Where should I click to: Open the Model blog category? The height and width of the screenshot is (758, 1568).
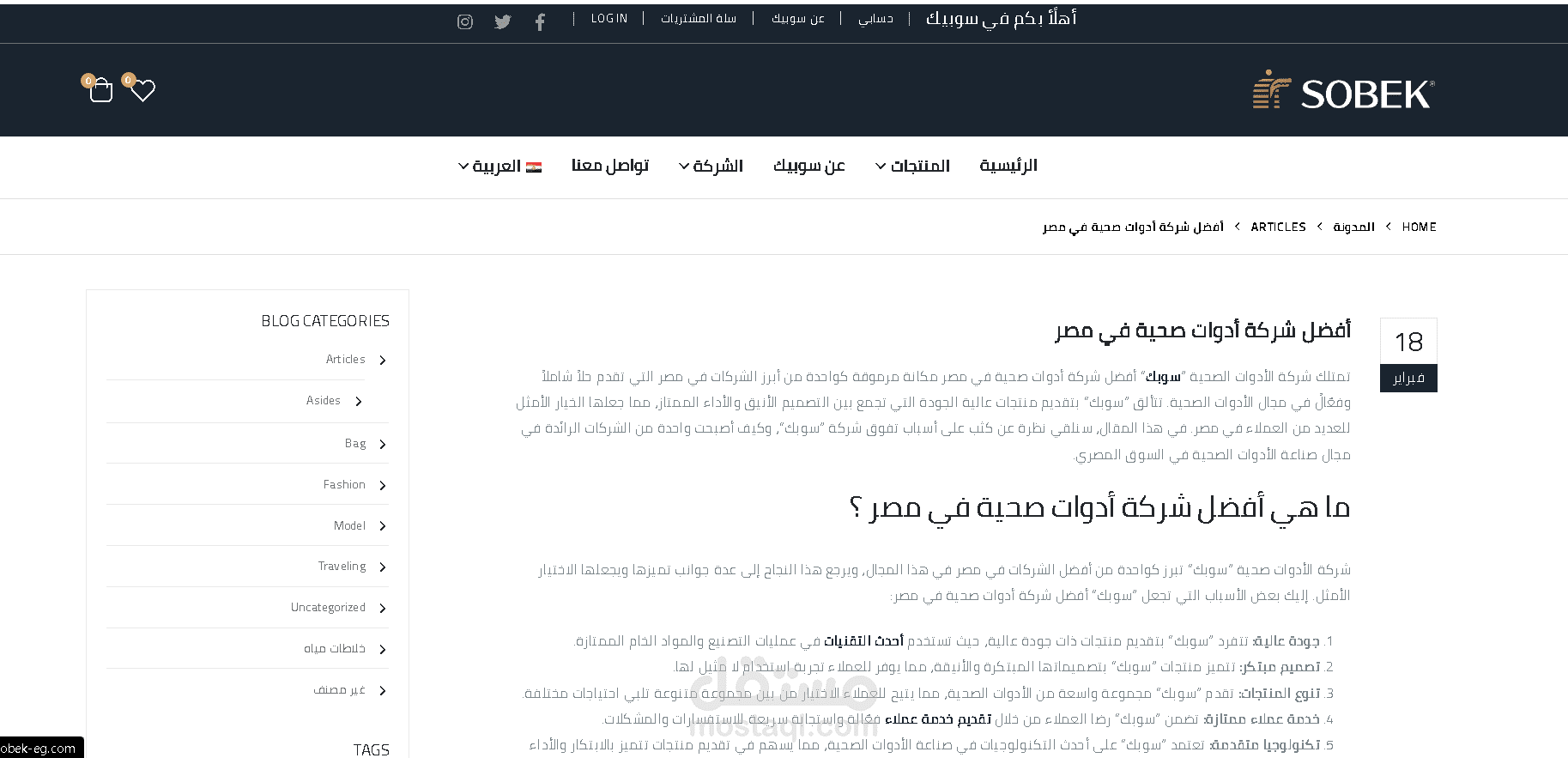point(349,525)
